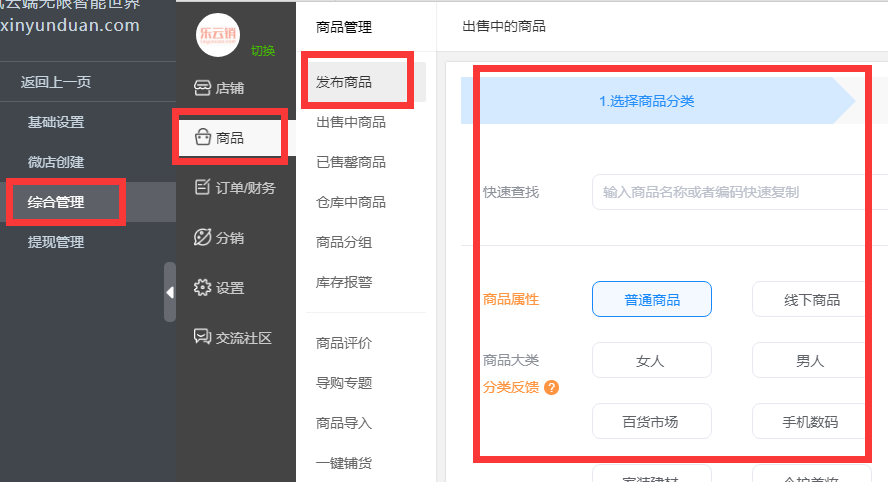This screenshot has height=482, width=888.
Task: Collapse the sidebar with the arrow handle
Action: [x=169, y=292]
